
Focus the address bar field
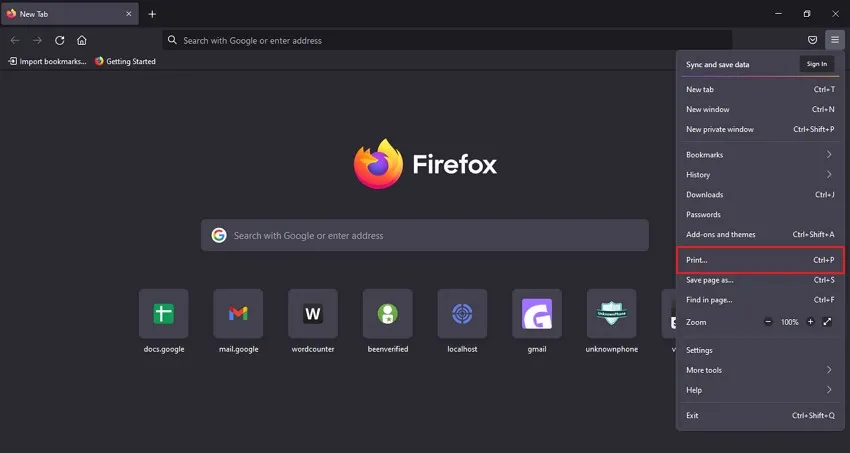[447, 40]
